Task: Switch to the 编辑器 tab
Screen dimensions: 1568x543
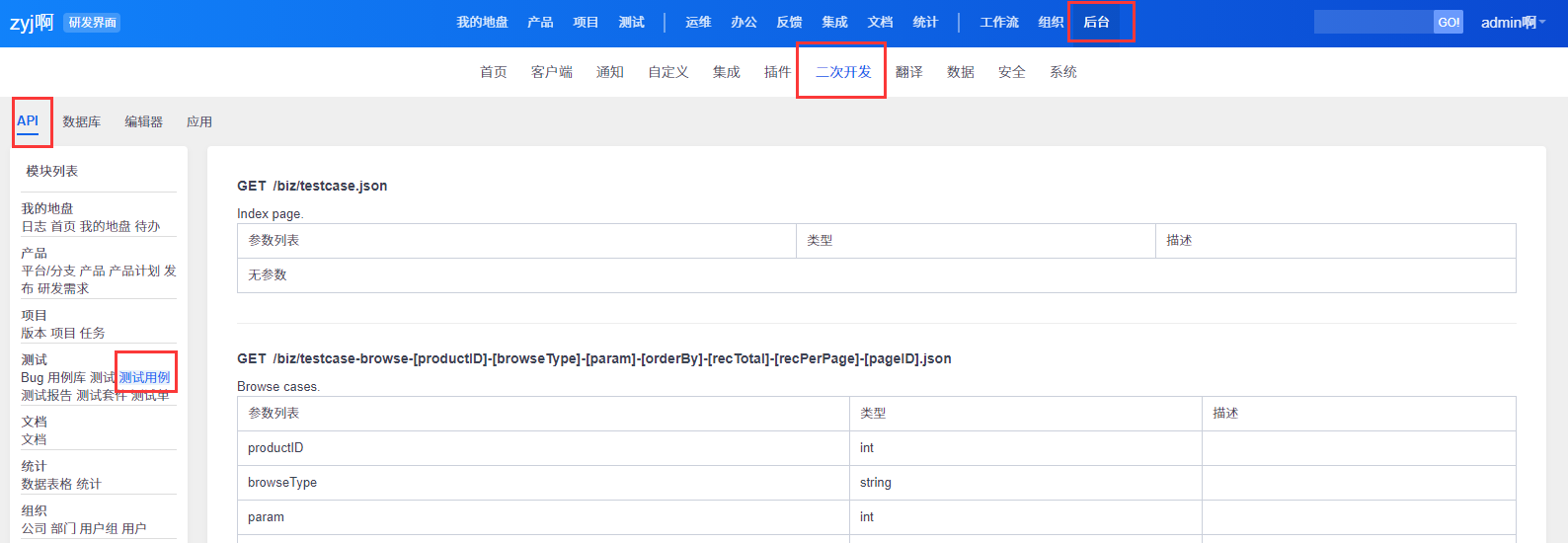Action: coord(143,122)
